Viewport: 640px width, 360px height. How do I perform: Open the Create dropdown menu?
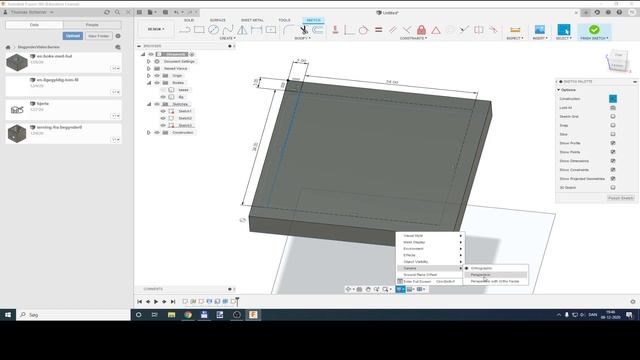[227, 38]
